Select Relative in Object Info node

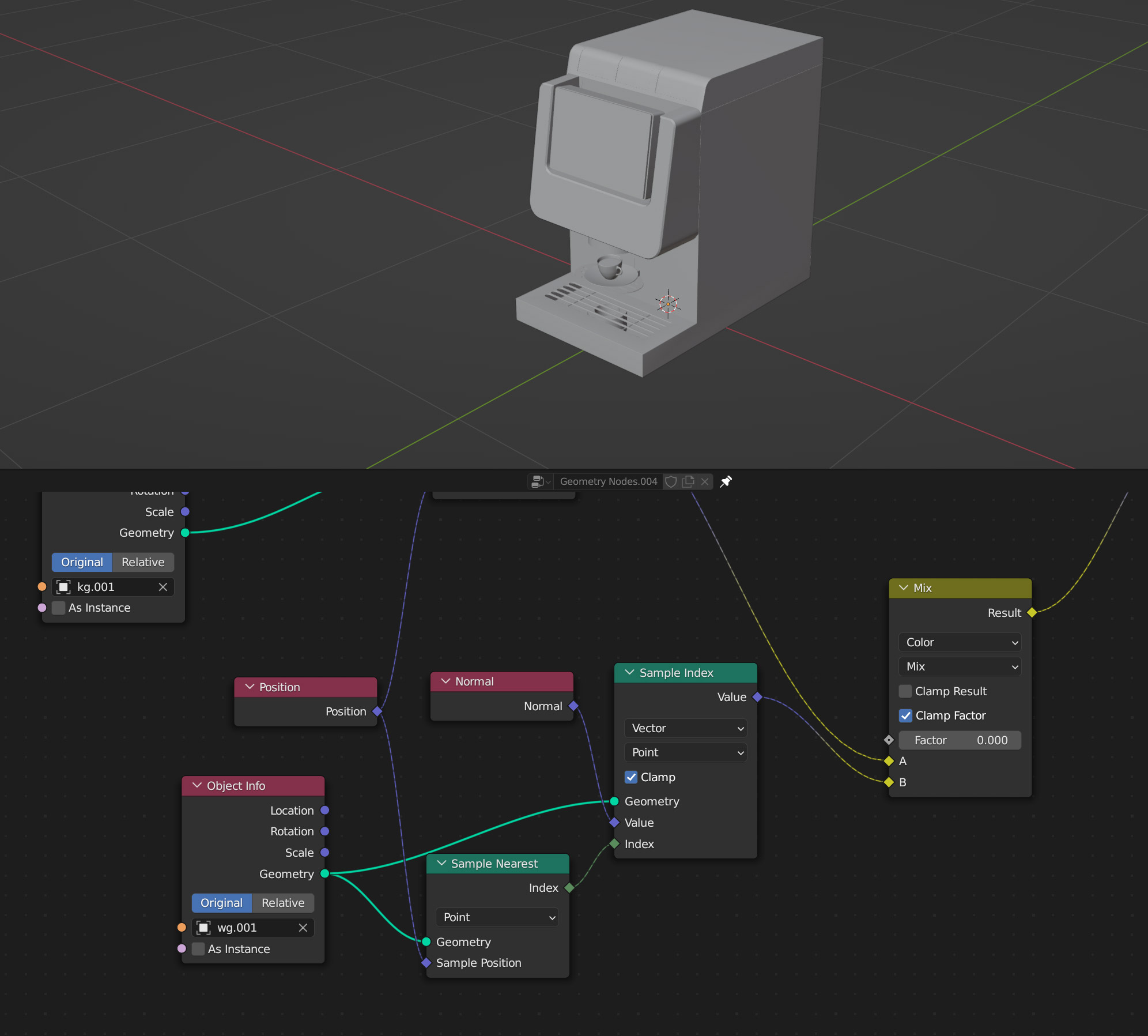pyautogui.click(x=282, y=903)
